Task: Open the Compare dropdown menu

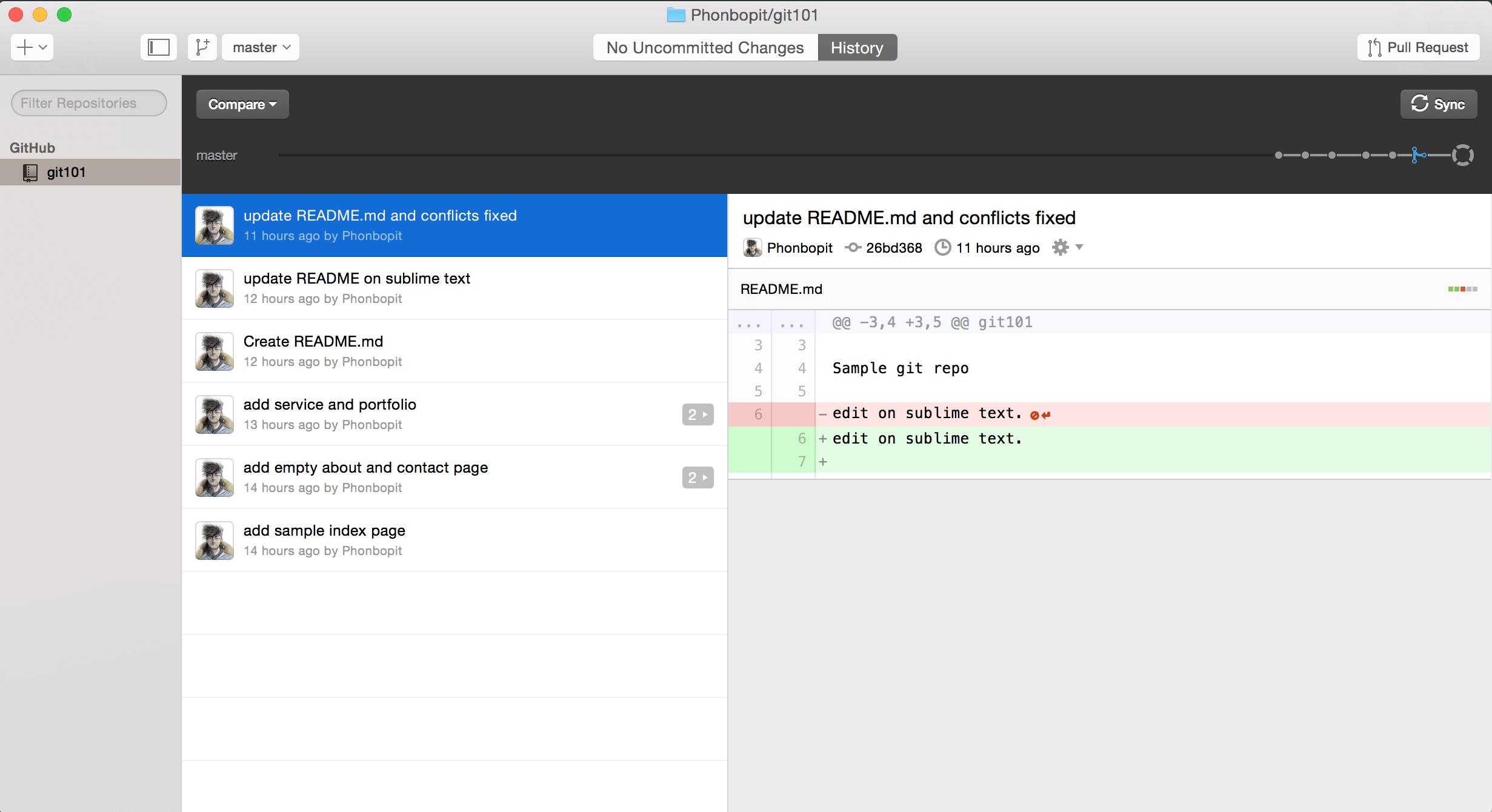Action: [x=242, y=104]
